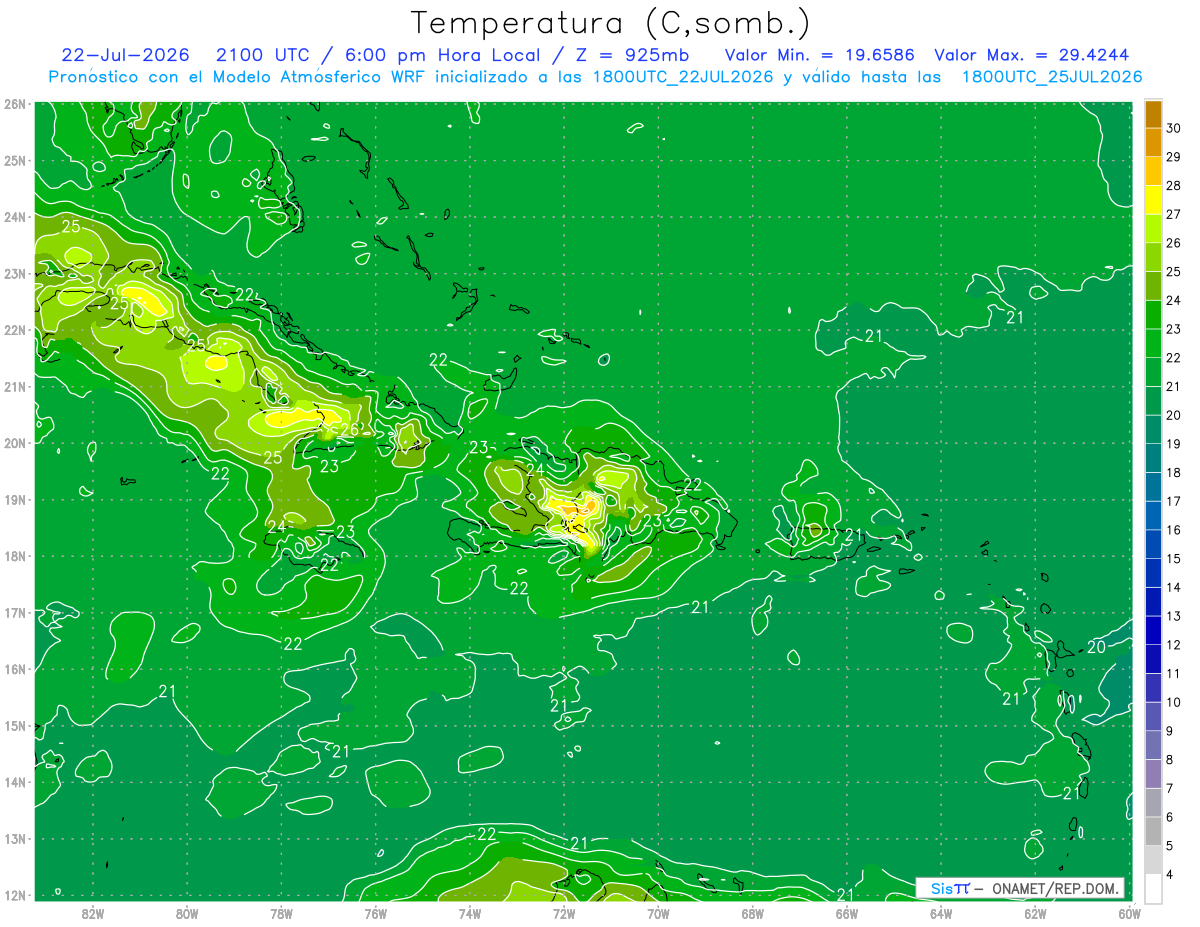Click the legend scale label "30"
1200x927 pixels.
pos(1174,128)
